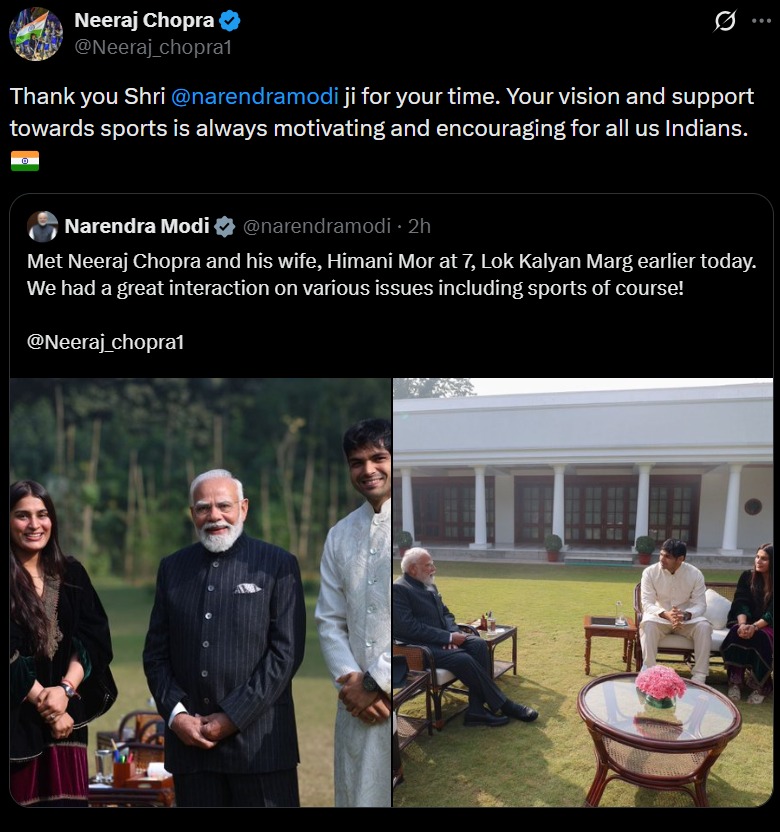Screen dimensions: 780x832
Task: Open the left photo of three people standing
Action: click(200, 592)
